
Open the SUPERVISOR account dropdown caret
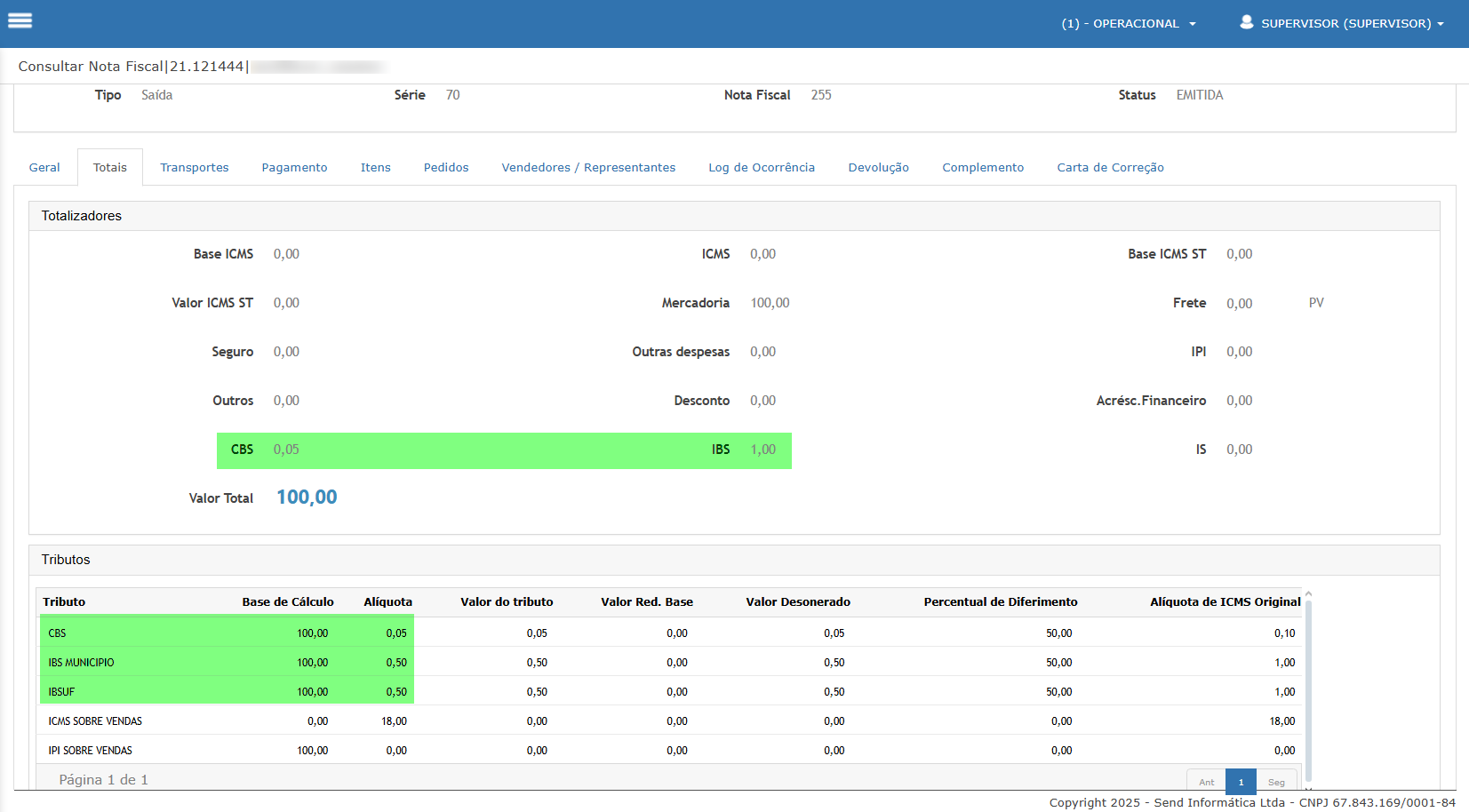tap(1441, 24)
